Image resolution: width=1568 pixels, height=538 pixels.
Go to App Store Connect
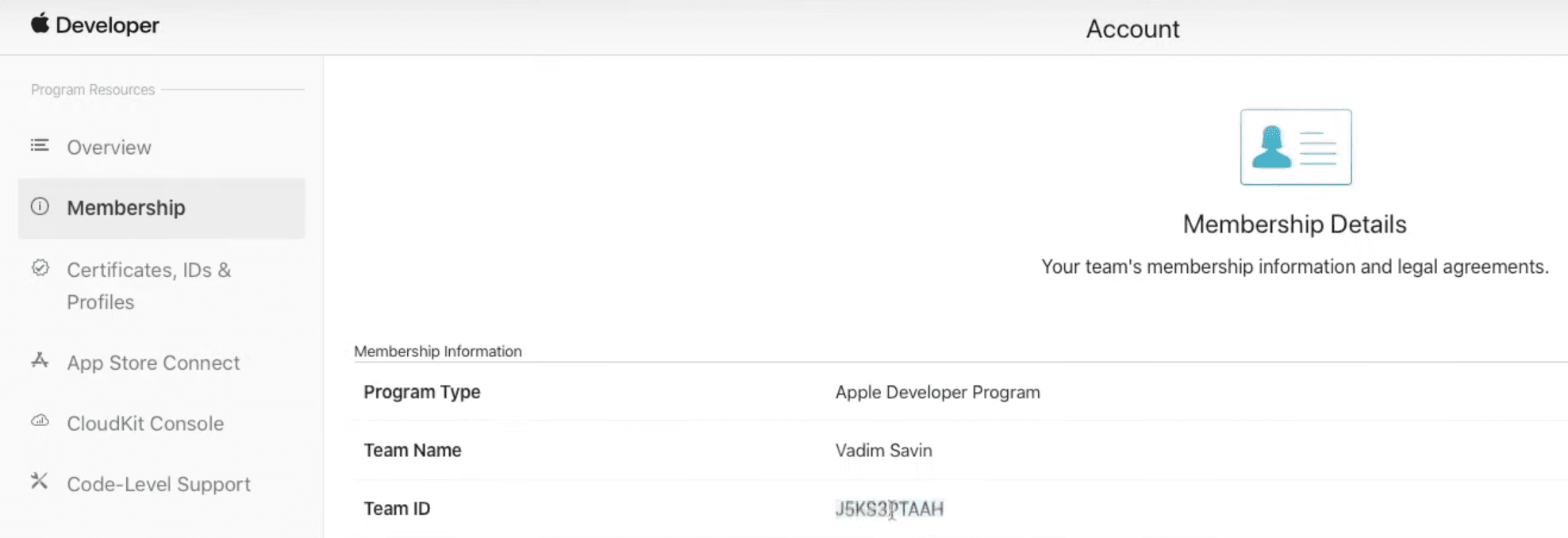click(153, 363)
